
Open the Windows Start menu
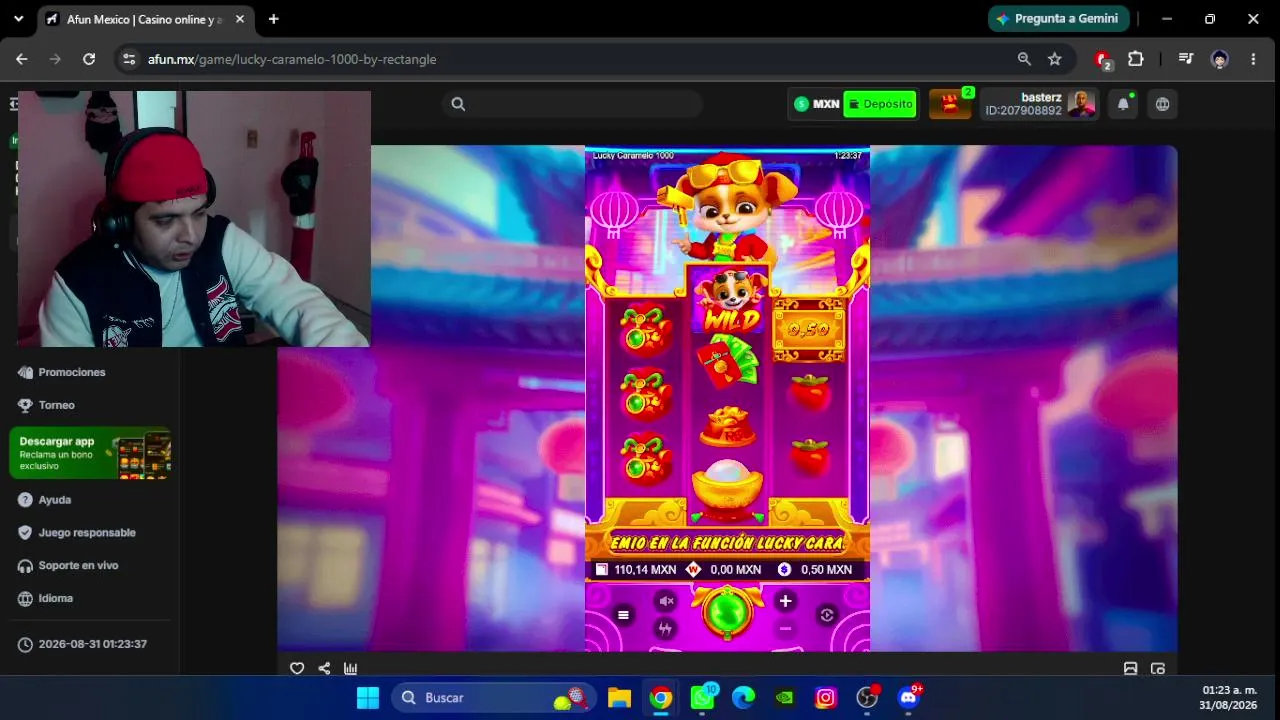tap(368, 698)
